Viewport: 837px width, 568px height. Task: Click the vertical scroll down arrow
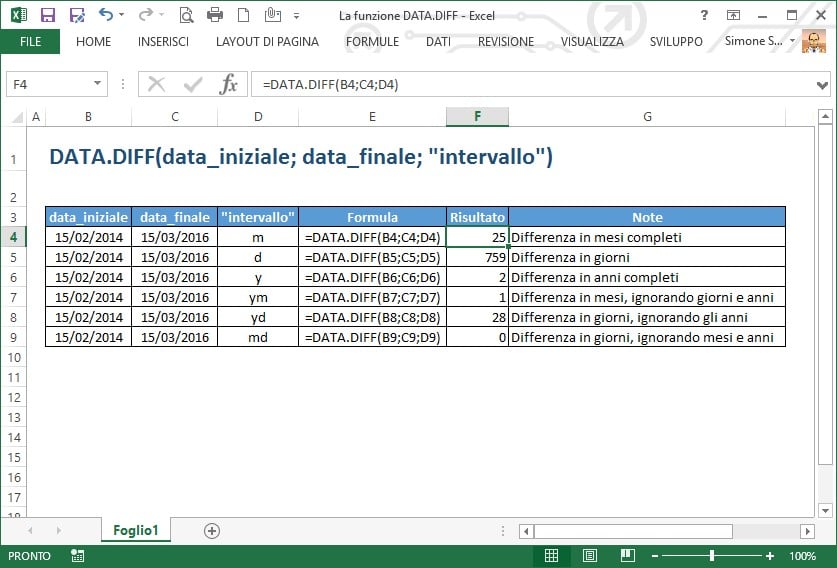[x=825, y=510]
